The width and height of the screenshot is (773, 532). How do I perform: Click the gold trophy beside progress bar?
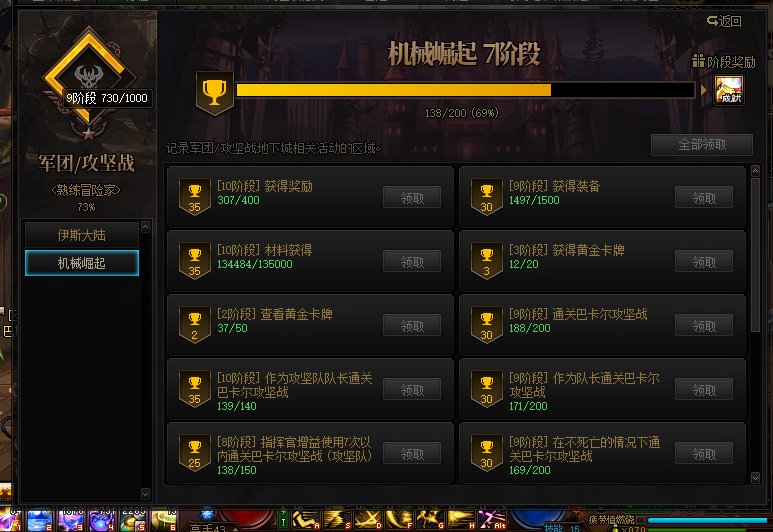(214, 93)
